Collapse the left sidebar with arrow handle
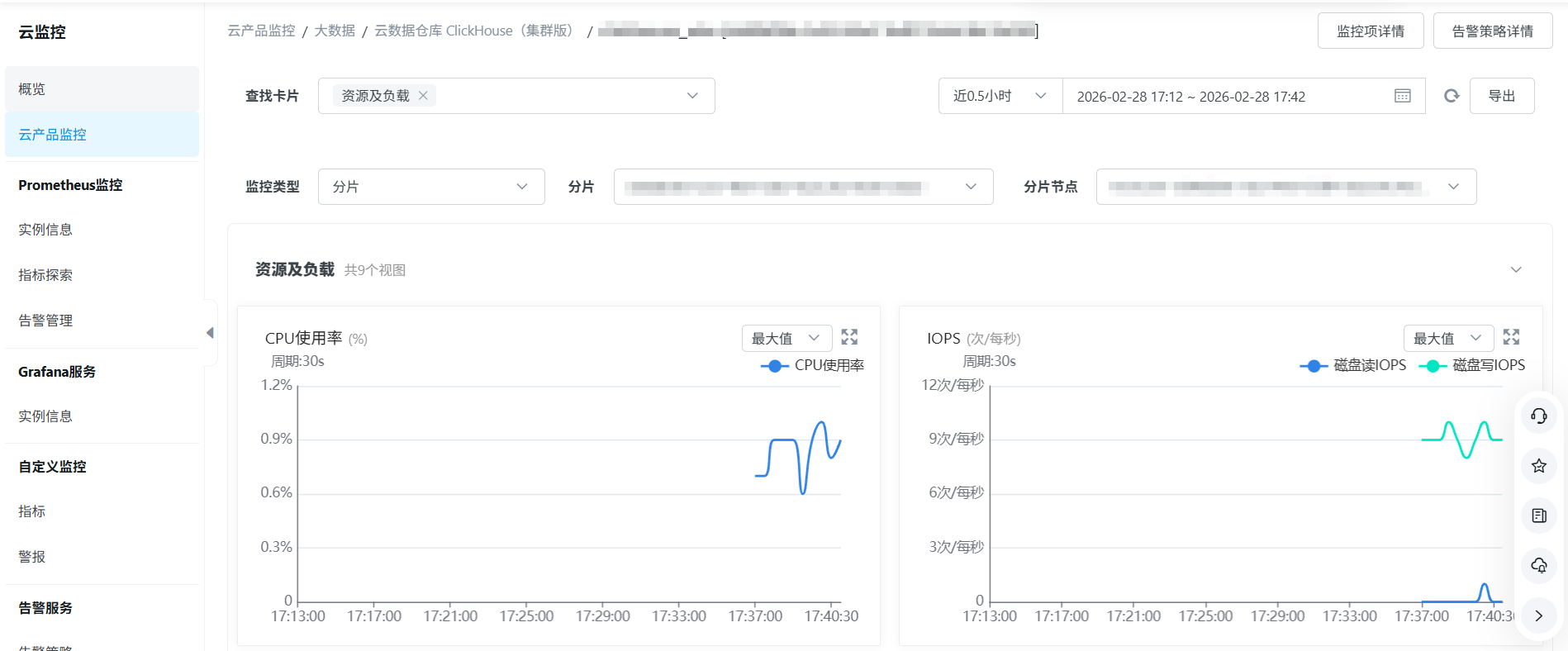 pyautogui.click(x=210, y=333)
